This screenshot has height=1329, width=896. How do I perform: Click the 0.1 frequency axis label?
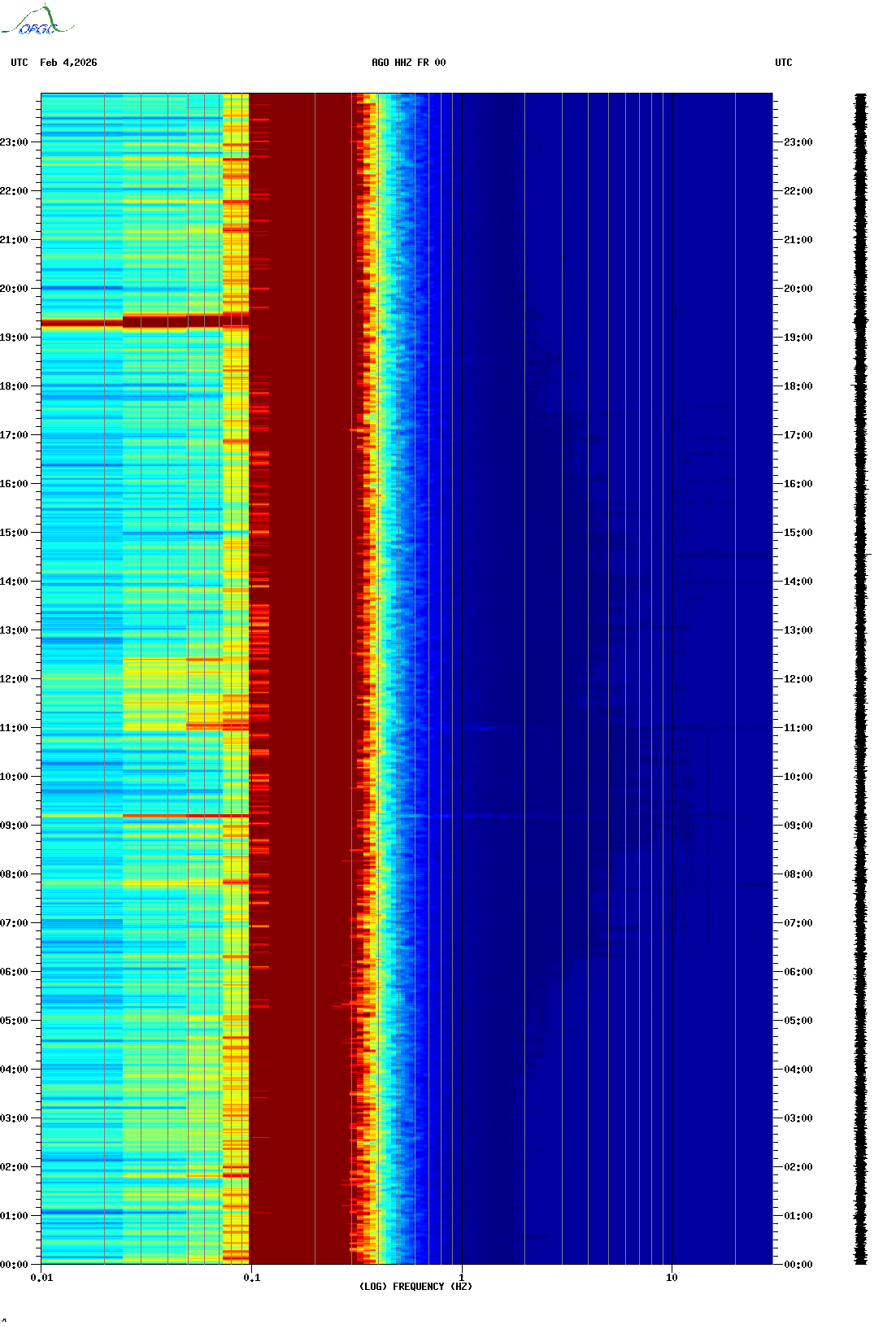coord(251,1278)
